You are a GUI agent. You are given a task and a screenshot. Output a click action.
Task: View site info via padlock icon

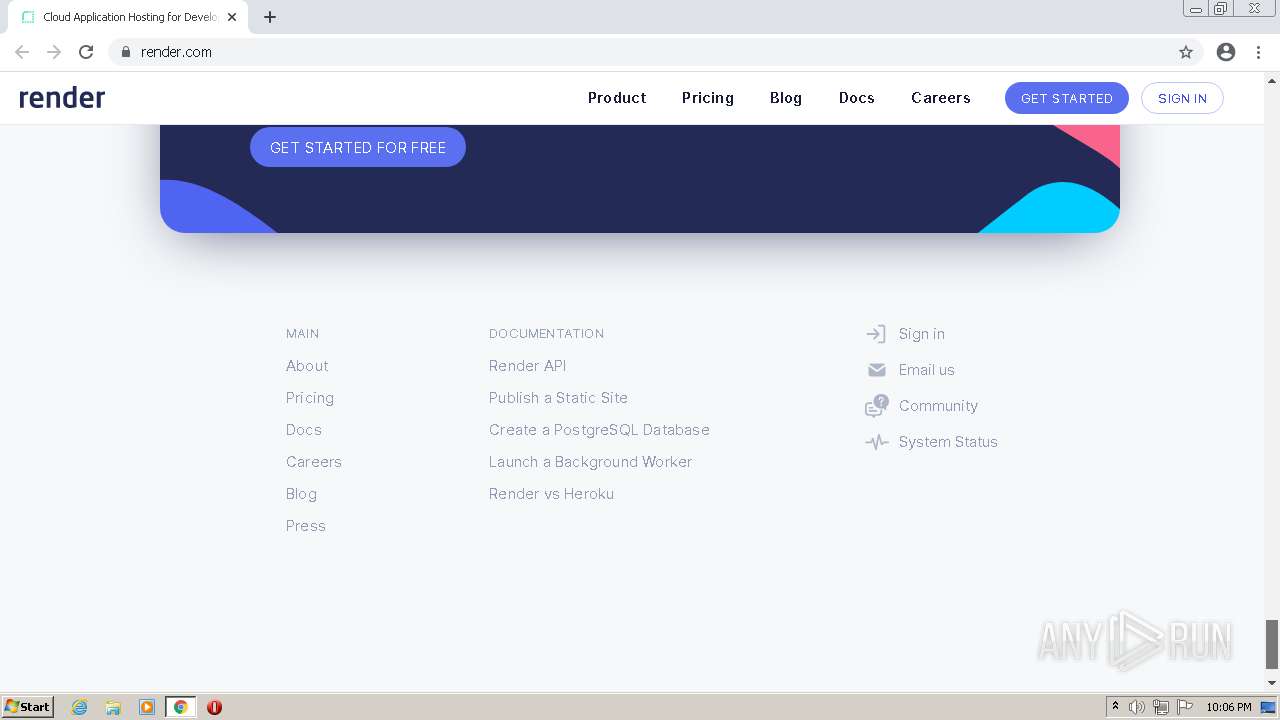pos(126,52)
